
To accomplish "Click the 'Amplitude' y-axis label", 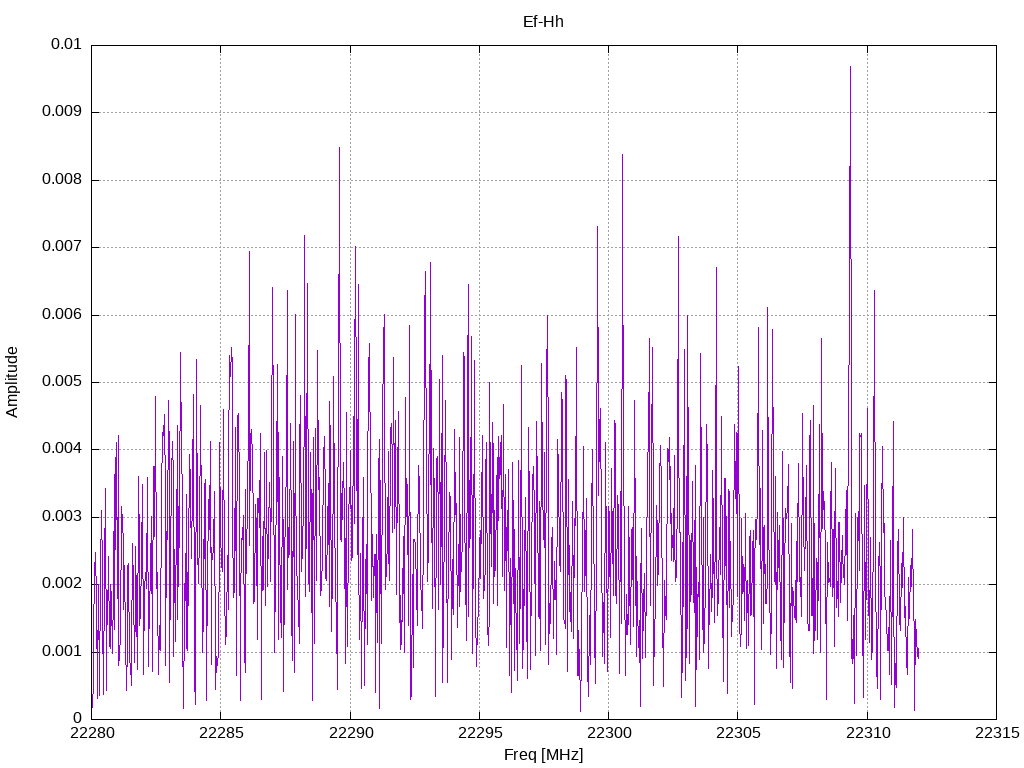I will 12,382.
